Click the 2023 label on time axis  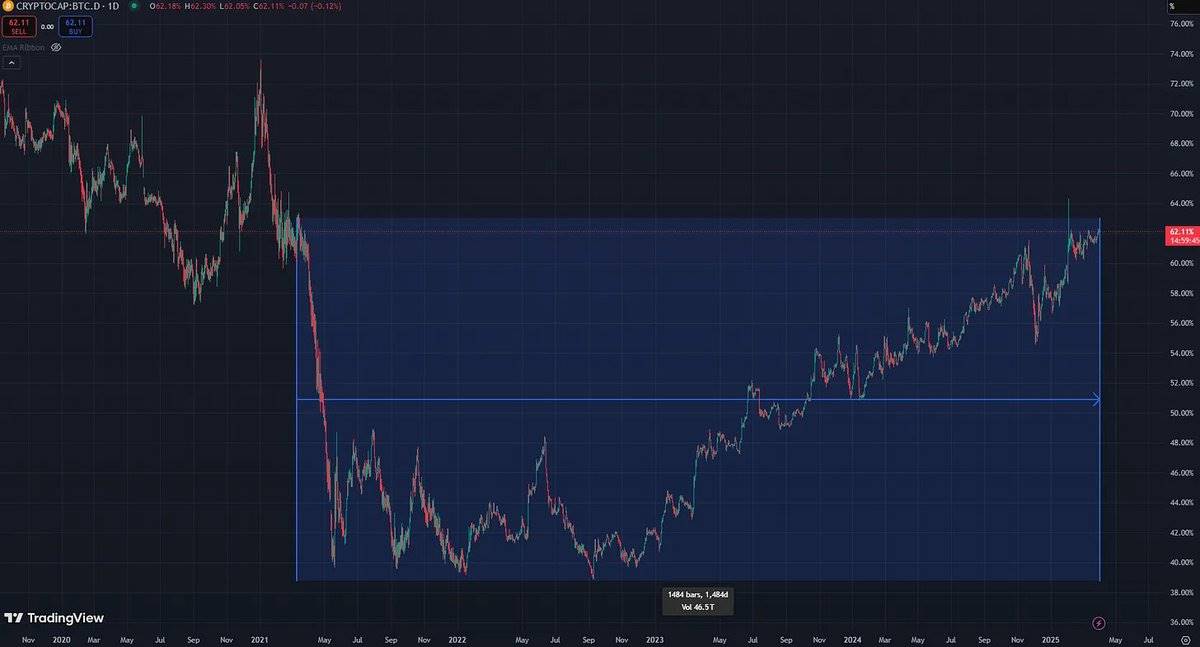pyautogui.click(x=654, y=638)
